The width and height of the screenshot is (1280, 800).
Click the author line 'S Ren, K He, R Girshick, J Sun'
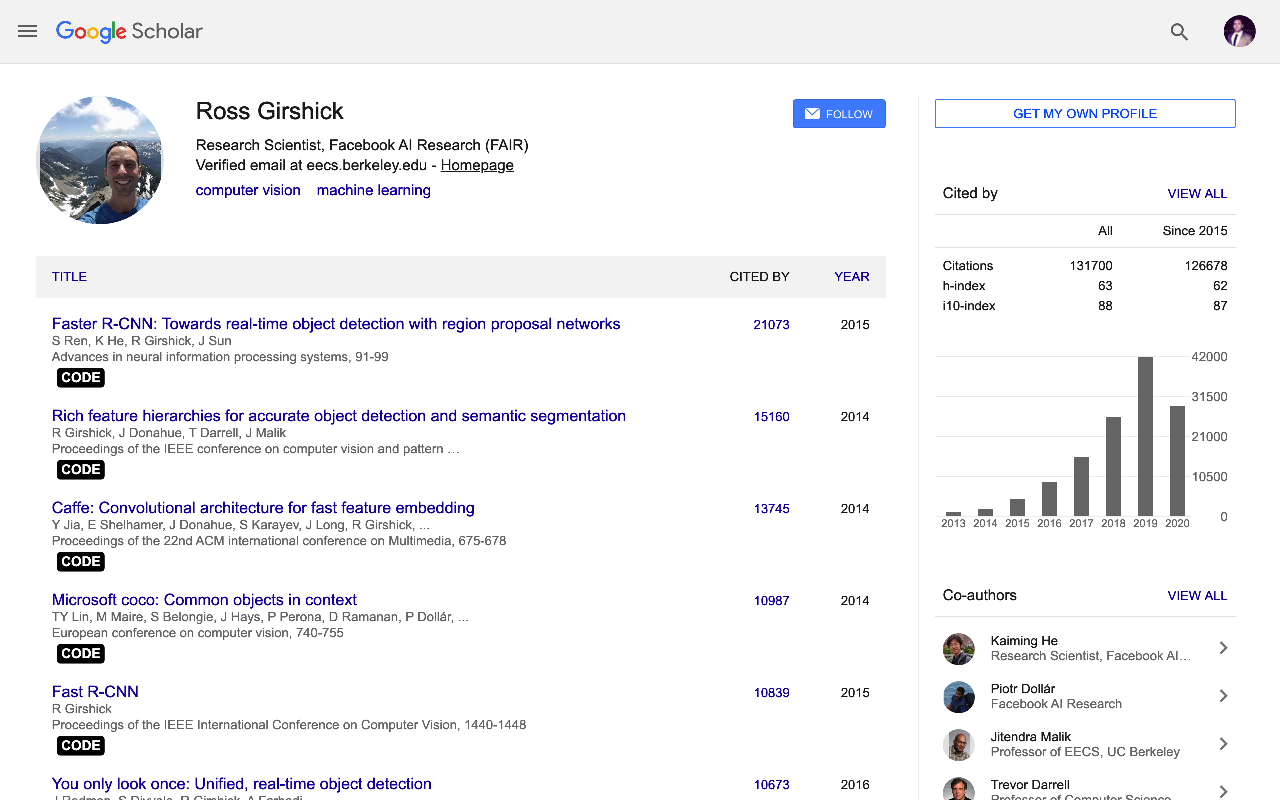point(142,341)
